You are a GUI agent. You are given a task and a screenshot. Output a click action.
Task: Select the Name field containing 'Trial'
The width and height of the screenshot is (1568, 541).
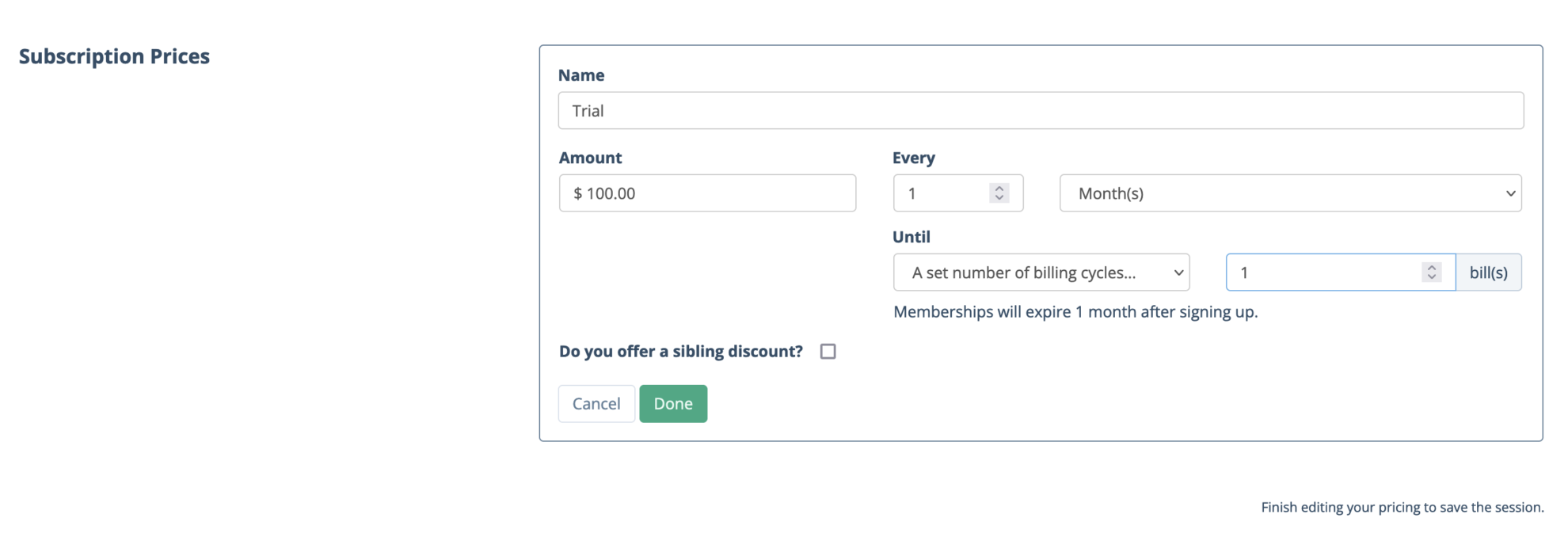[1040, 110]
